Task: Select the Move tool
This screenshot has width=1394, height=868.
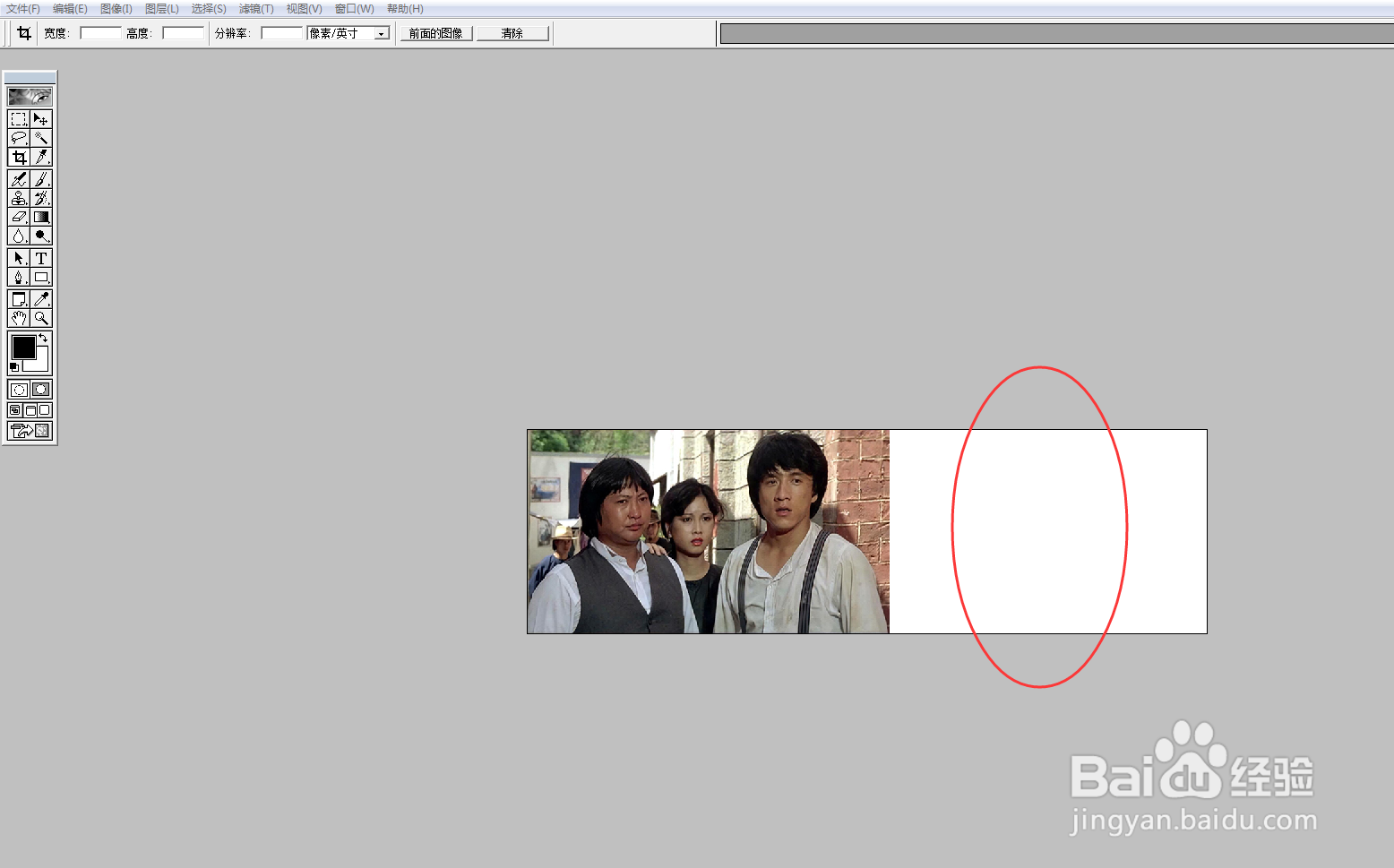Action: pyautogui.click(x=41, y=119)
